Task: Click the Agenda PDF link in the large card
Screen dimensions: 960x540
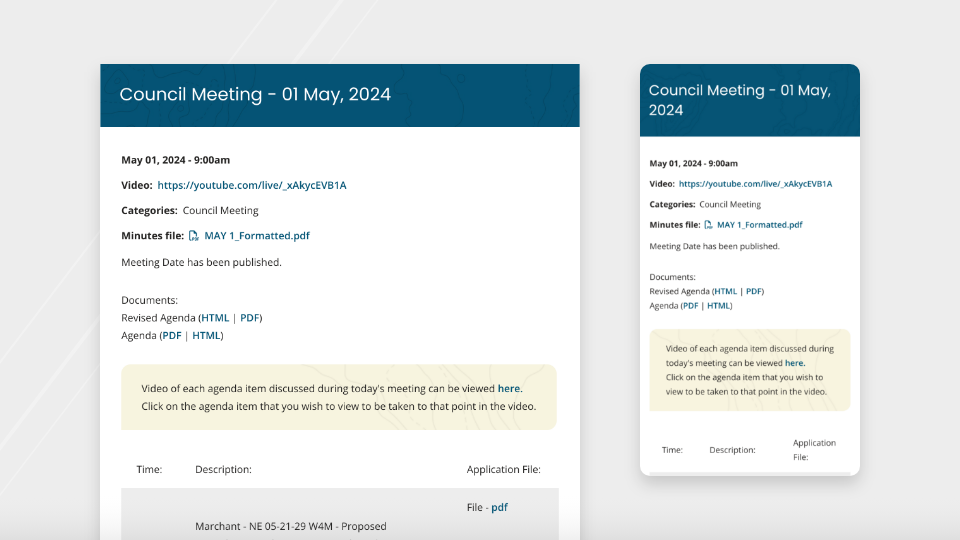Action: pyautogui.click(x=172, y=336)
